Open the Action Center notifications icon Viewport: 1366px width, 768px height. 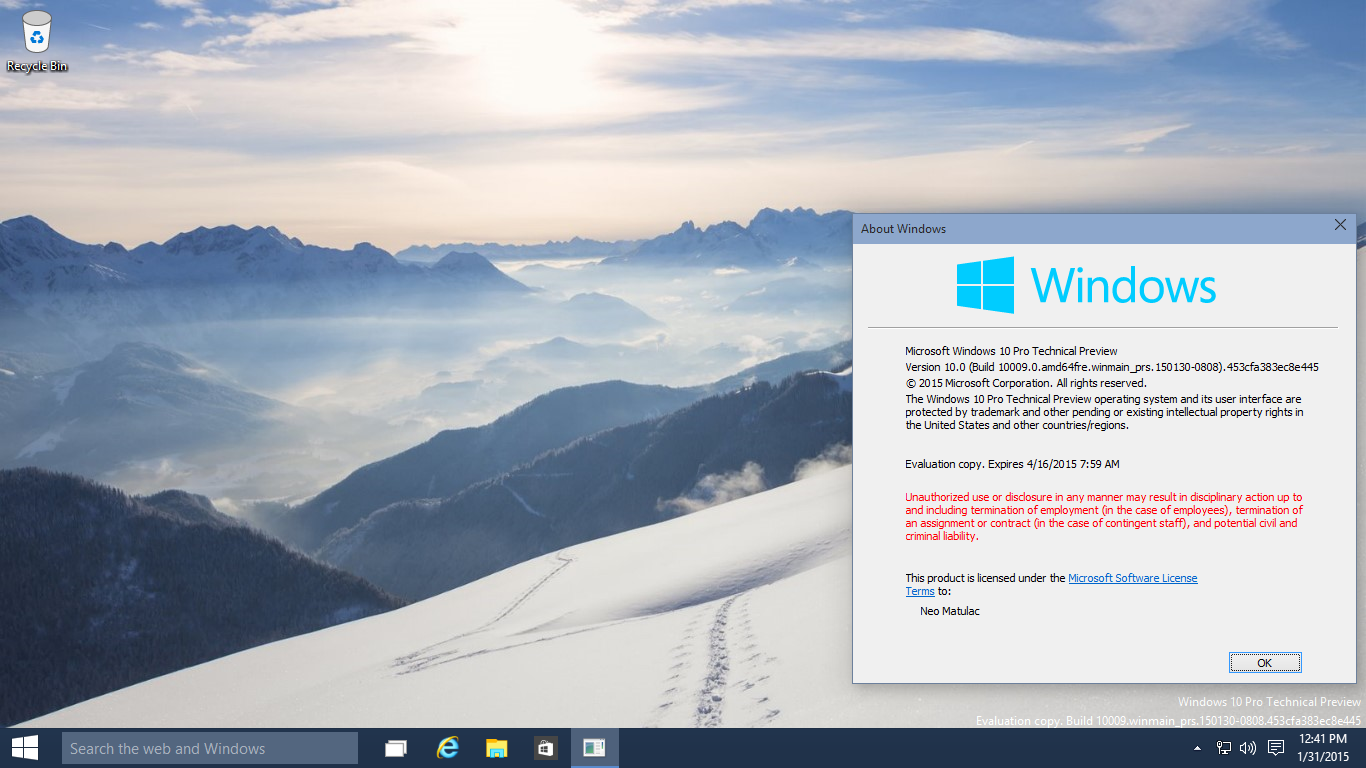[x=1275, y=747]
